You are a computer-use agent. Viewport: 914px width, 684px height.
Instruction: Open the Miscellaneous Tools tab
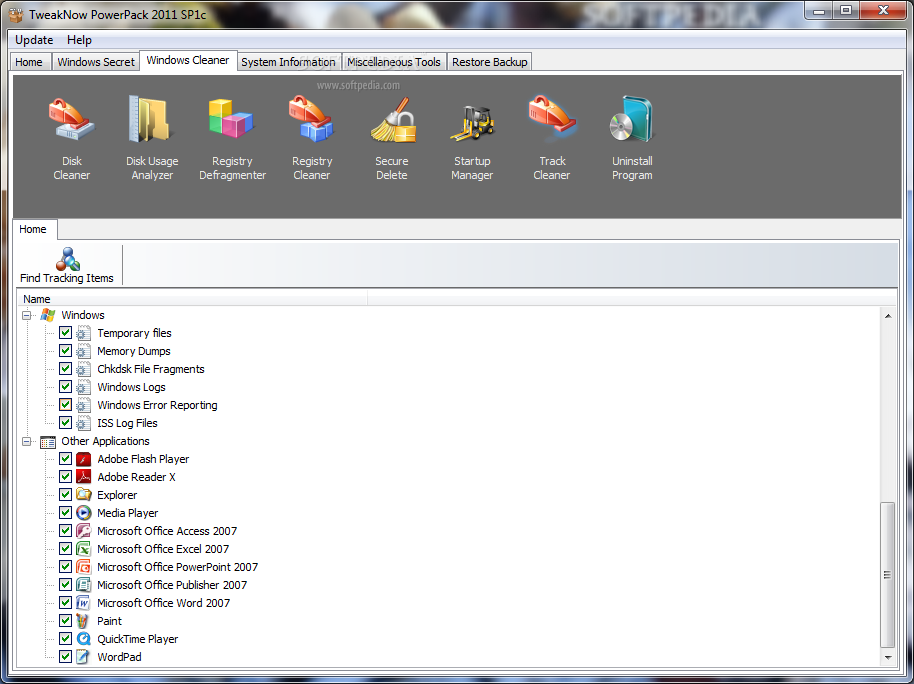click(393, 62)
